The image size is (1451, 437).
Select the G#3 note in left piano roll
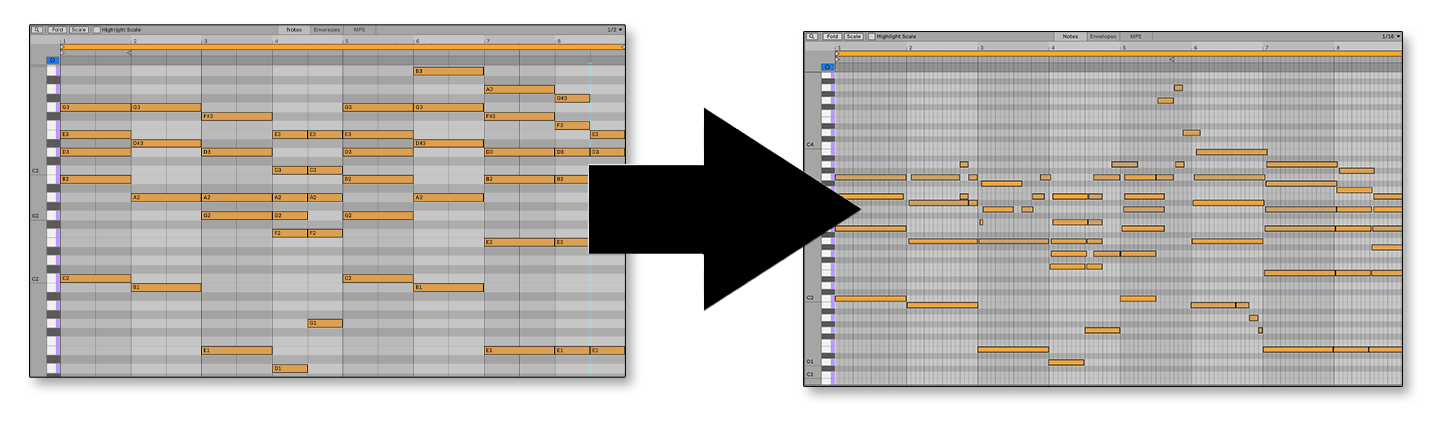[x=572, y=99]
